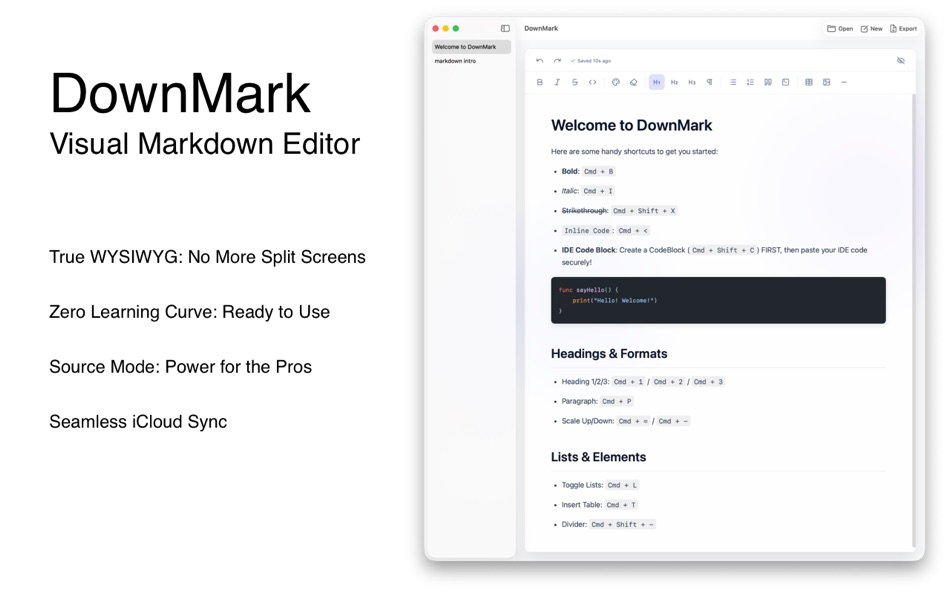This screenshot has width=950, height=594.
Task: Select 'Welcome to DownMark' in the sidebar
Action: click(x=471, y=47)
